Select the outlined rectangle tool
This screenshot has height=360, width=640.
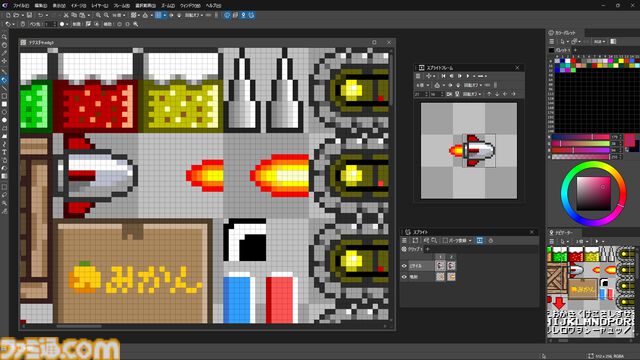(4, 96)
